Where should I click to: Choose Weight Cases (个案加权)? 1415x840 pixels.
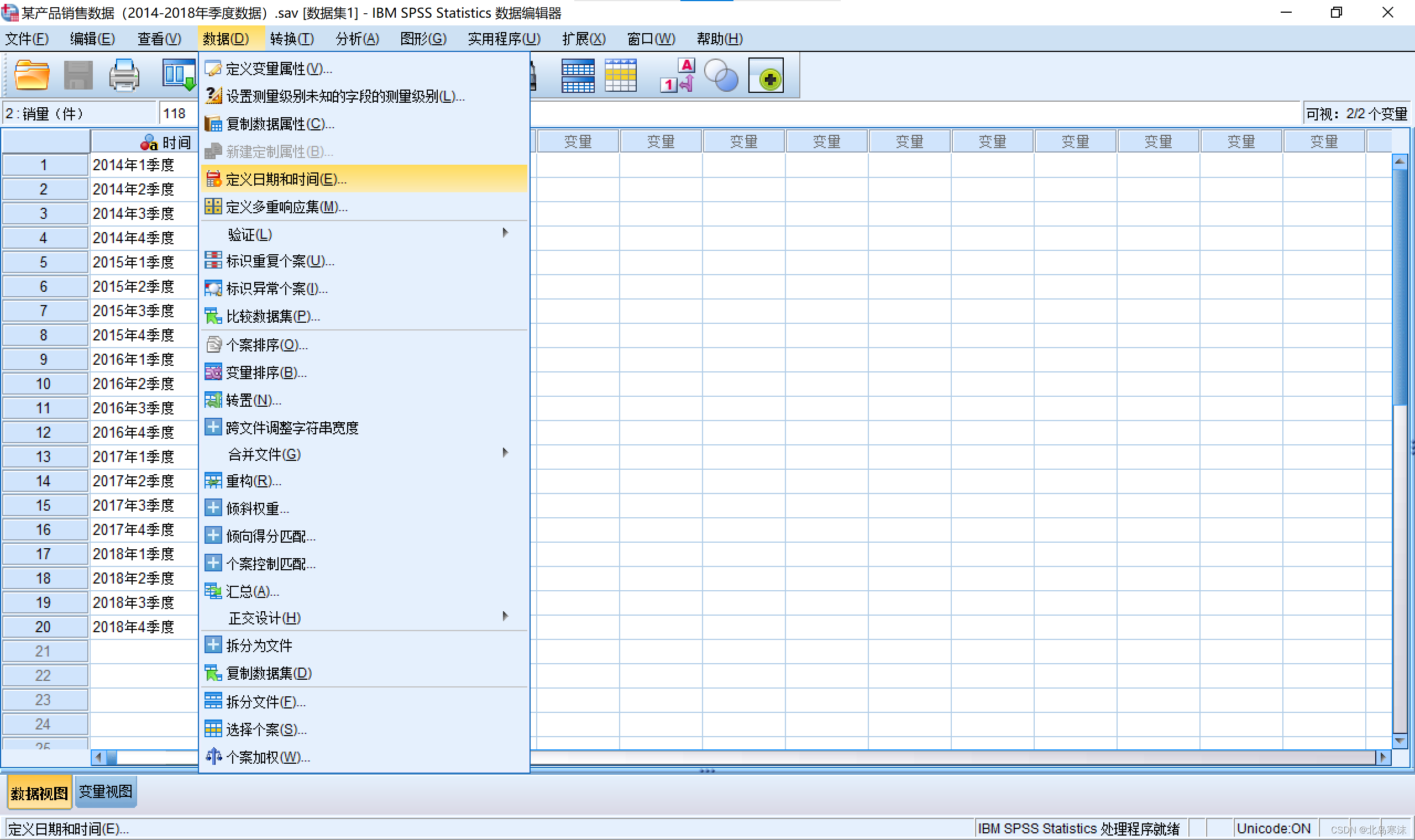[364, 757]
